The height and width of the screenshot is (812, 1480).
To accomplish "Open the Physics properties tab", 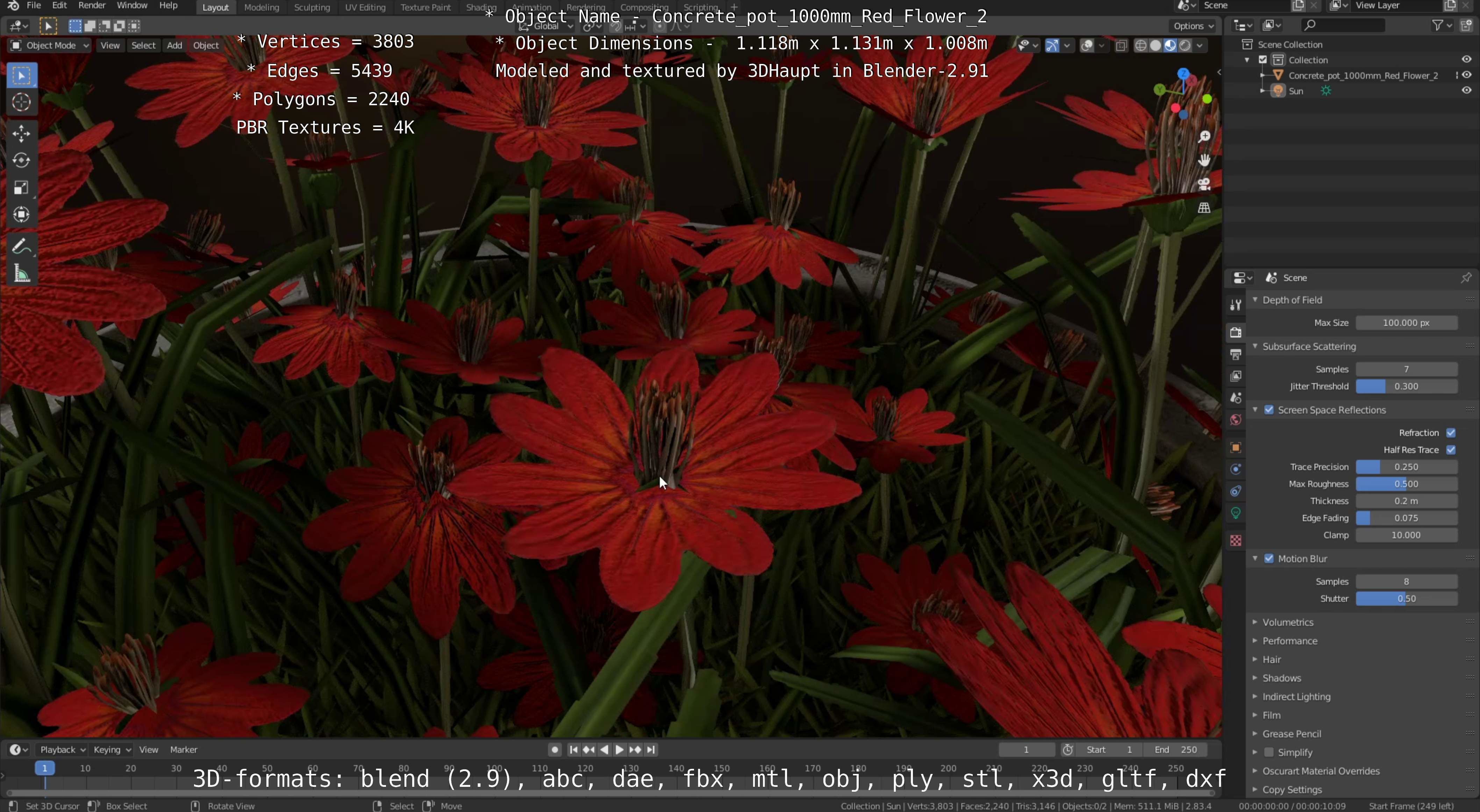I will coord(1236,469).
